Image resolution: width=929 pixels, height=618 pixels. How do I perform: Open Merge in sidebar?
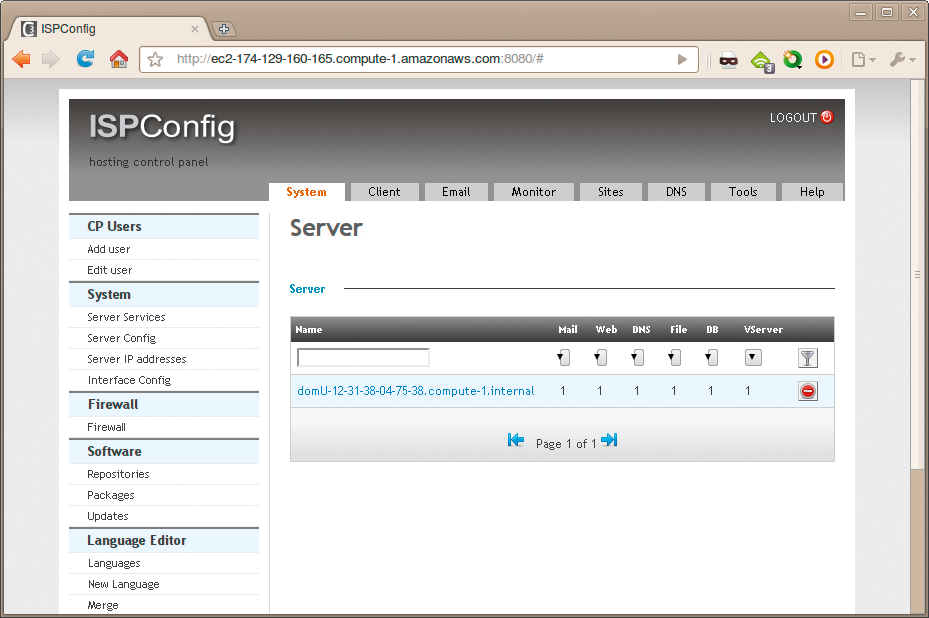pos(103,605)
